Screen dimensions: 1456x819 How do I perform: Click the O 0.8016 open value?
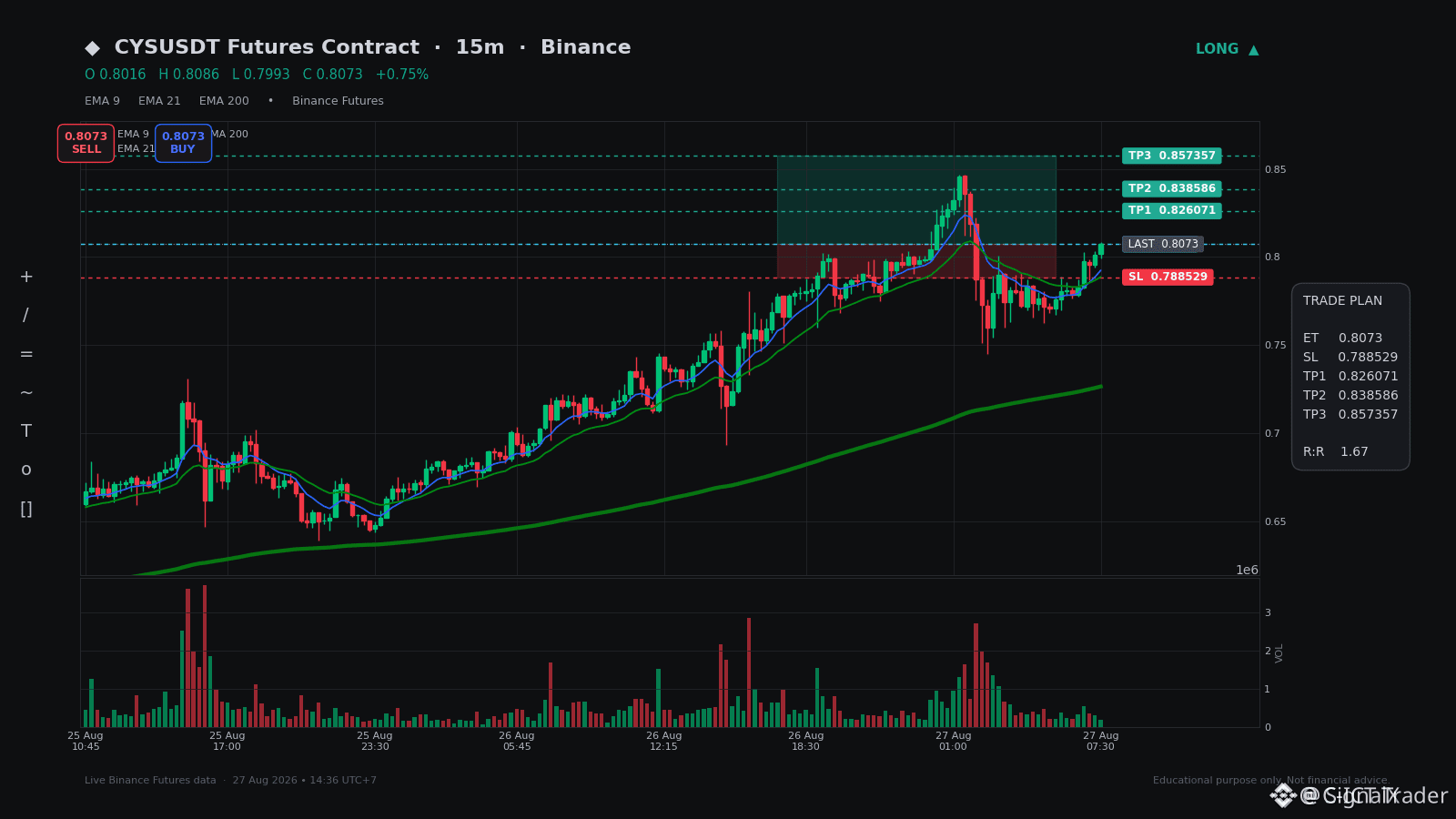coord(115,75)
